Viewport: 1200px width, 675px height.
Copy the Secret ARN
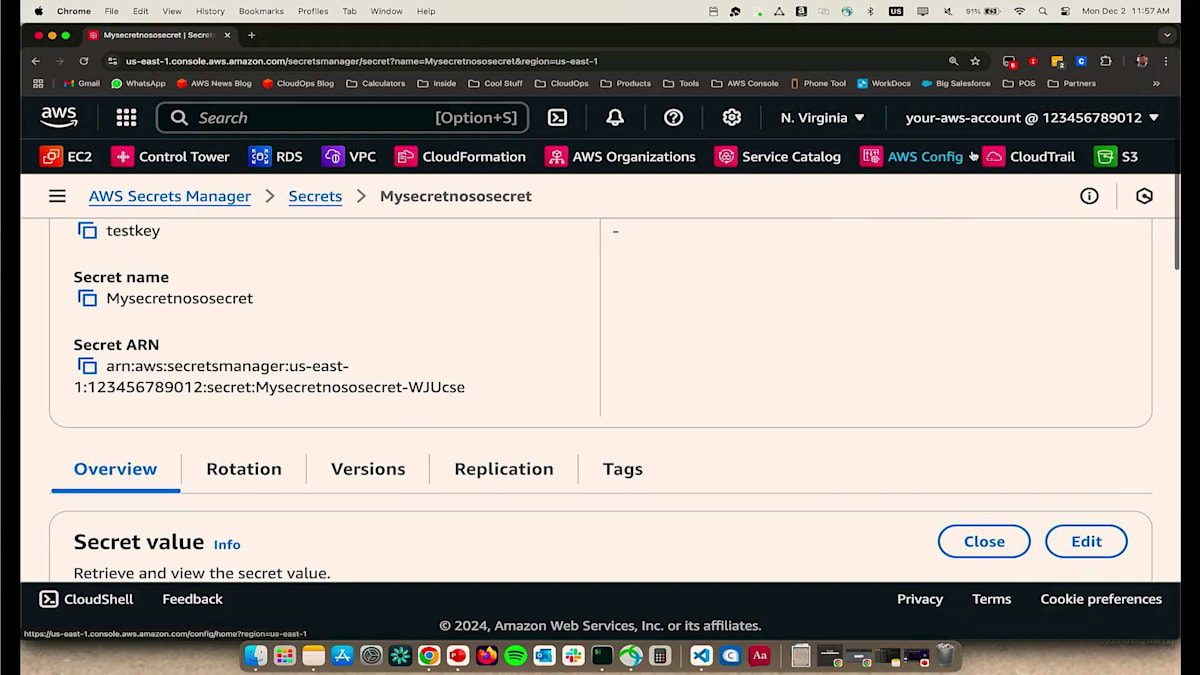coord(88,366)
